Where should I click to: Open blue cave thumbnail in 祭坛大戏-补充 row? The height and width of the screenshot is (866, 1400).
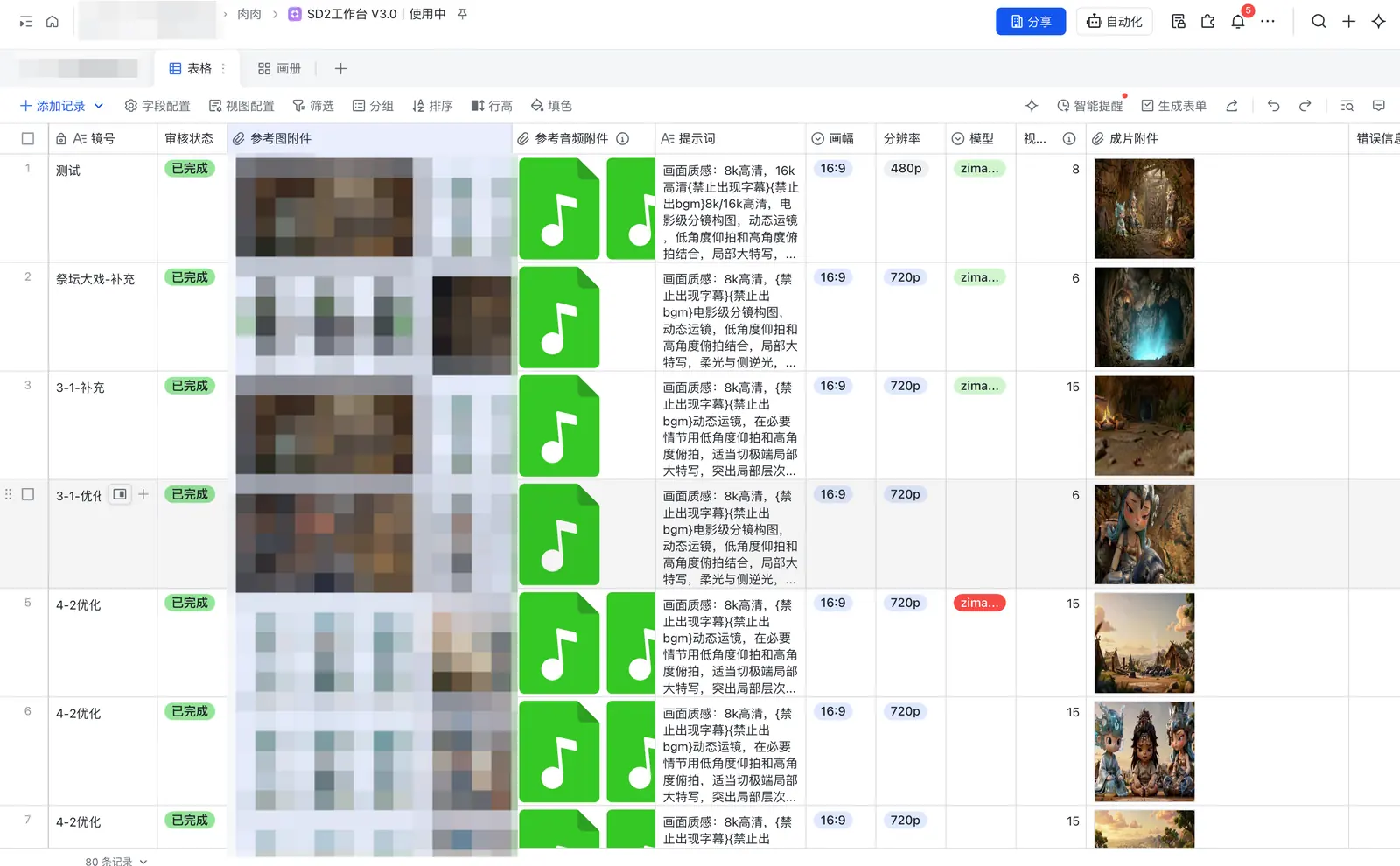pyautogui.click(x=1144, y=318)
